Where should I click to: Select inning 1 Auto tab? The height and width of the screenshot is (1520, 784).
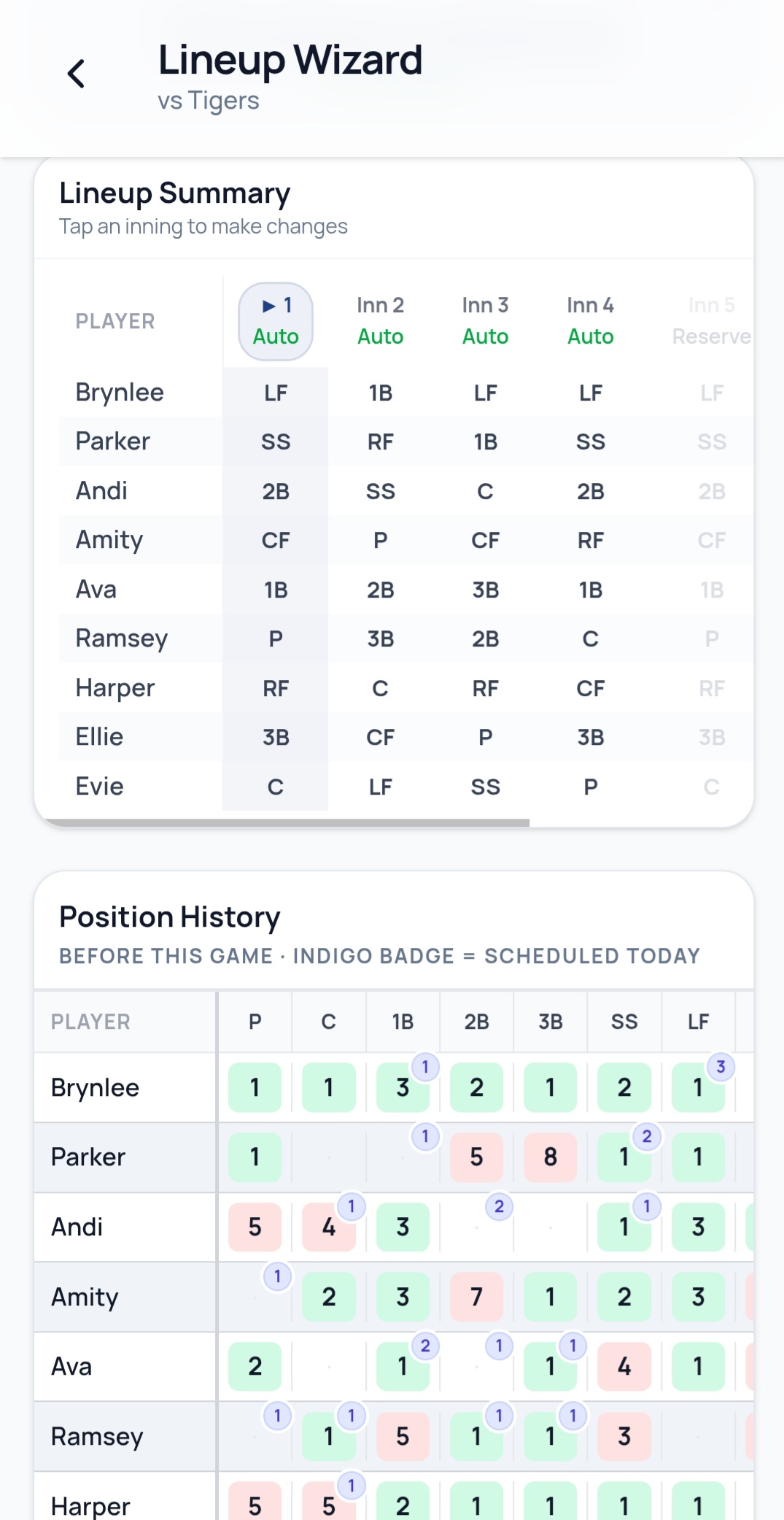pyautogui.click(x=276, y=321)
